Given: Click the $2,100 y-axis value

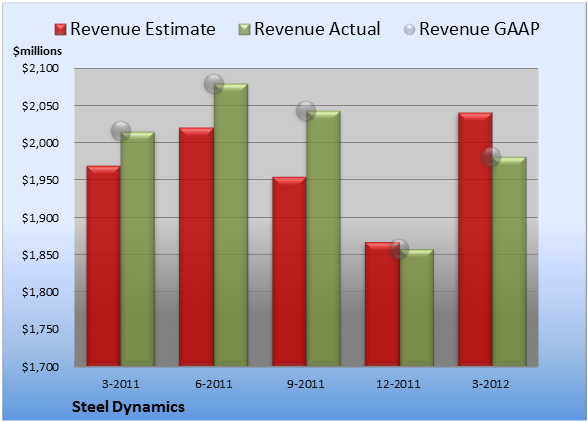Looking at the screenshot, I should pos(40,68).
